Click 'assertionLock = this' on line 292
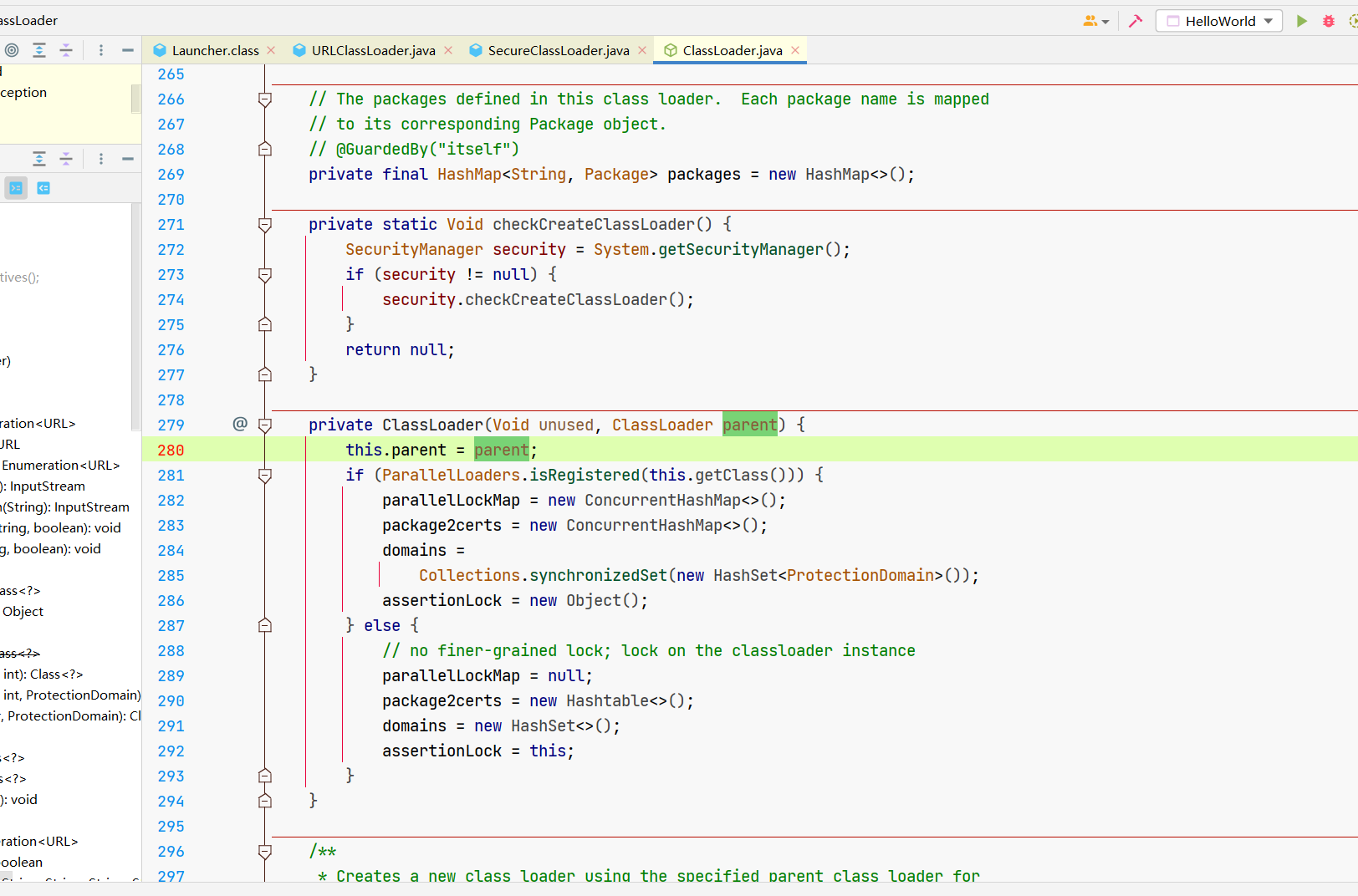The height and width of the screenshot is (896, 1358). [474, 751]
